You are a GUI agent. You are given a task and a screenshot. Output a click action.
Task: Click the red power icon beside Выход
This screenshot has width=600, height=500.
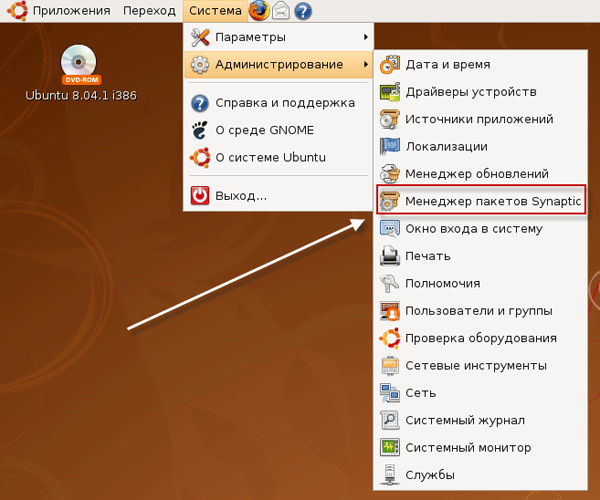point(200,196)
